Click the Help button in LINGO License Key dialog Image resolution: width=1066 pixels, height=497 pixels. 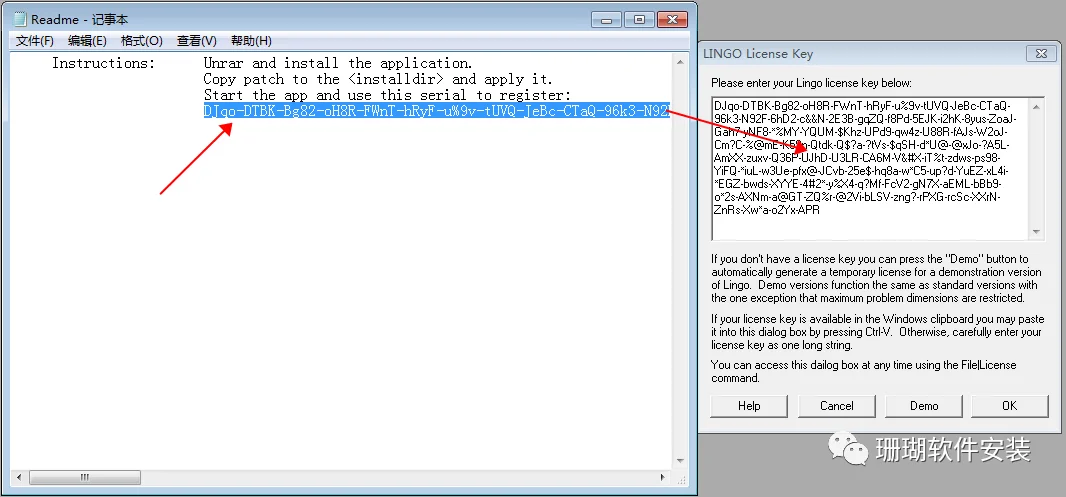pos(749,406)
